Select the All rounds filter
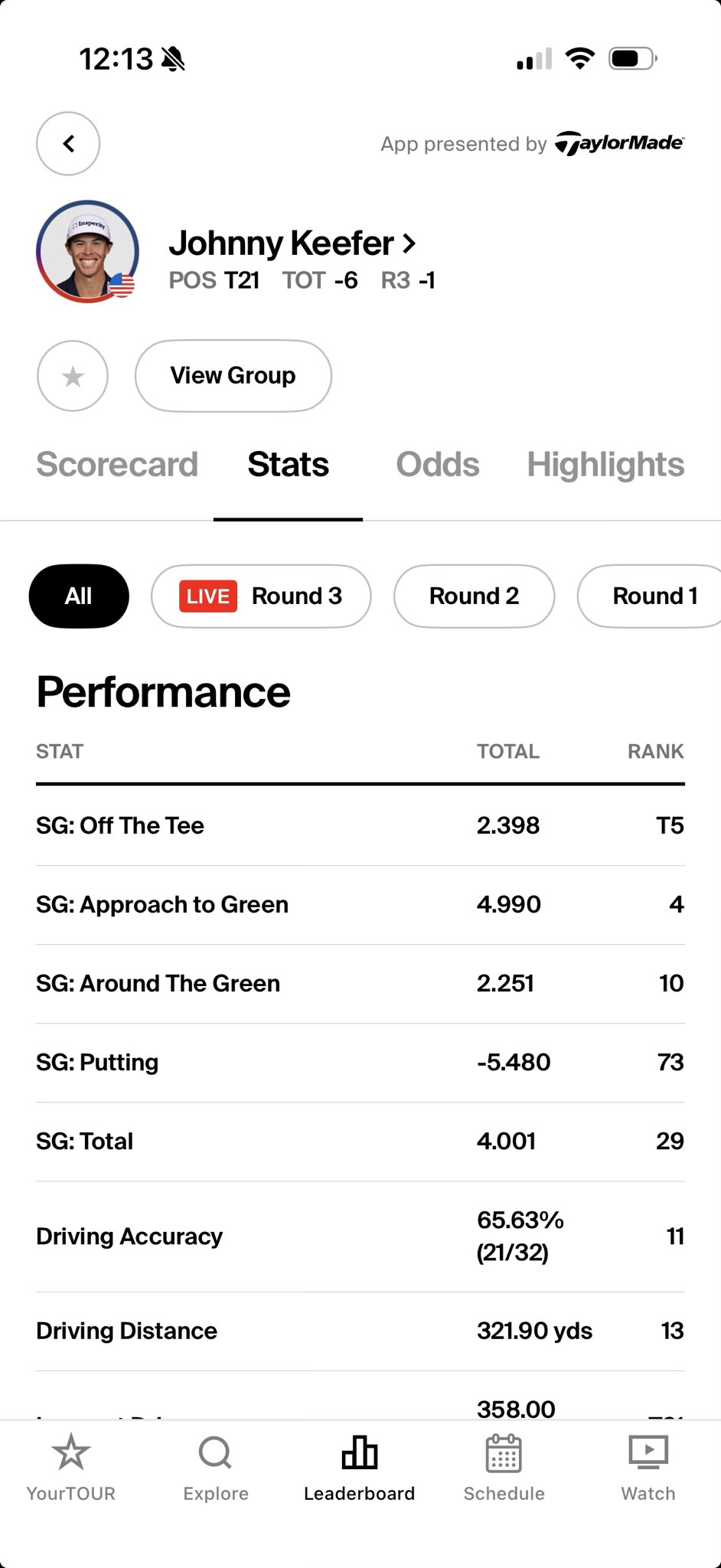 tap(79, 596)
